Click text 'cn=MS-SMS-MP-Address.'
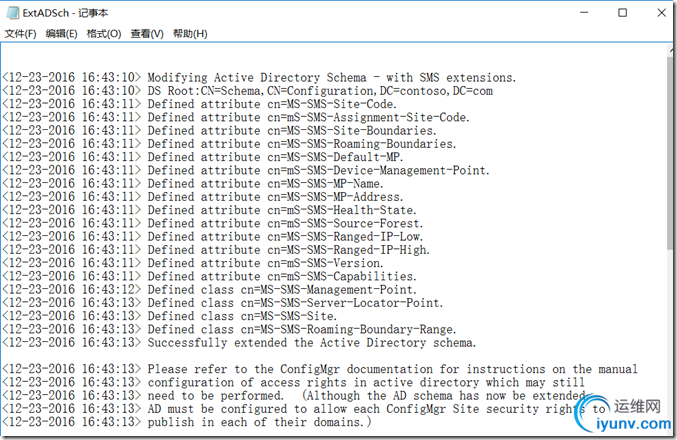Viewport: 677px width, 440px height. (x=335, y=197)
